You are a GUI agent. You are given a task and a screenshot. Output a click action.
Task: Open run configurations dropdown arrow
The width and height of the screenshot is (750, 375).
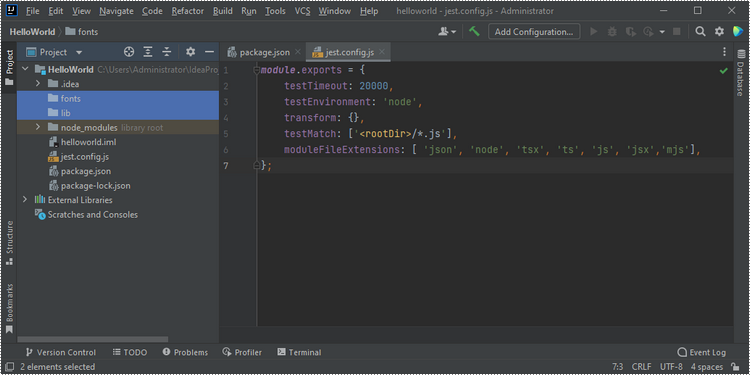[662, 32]
